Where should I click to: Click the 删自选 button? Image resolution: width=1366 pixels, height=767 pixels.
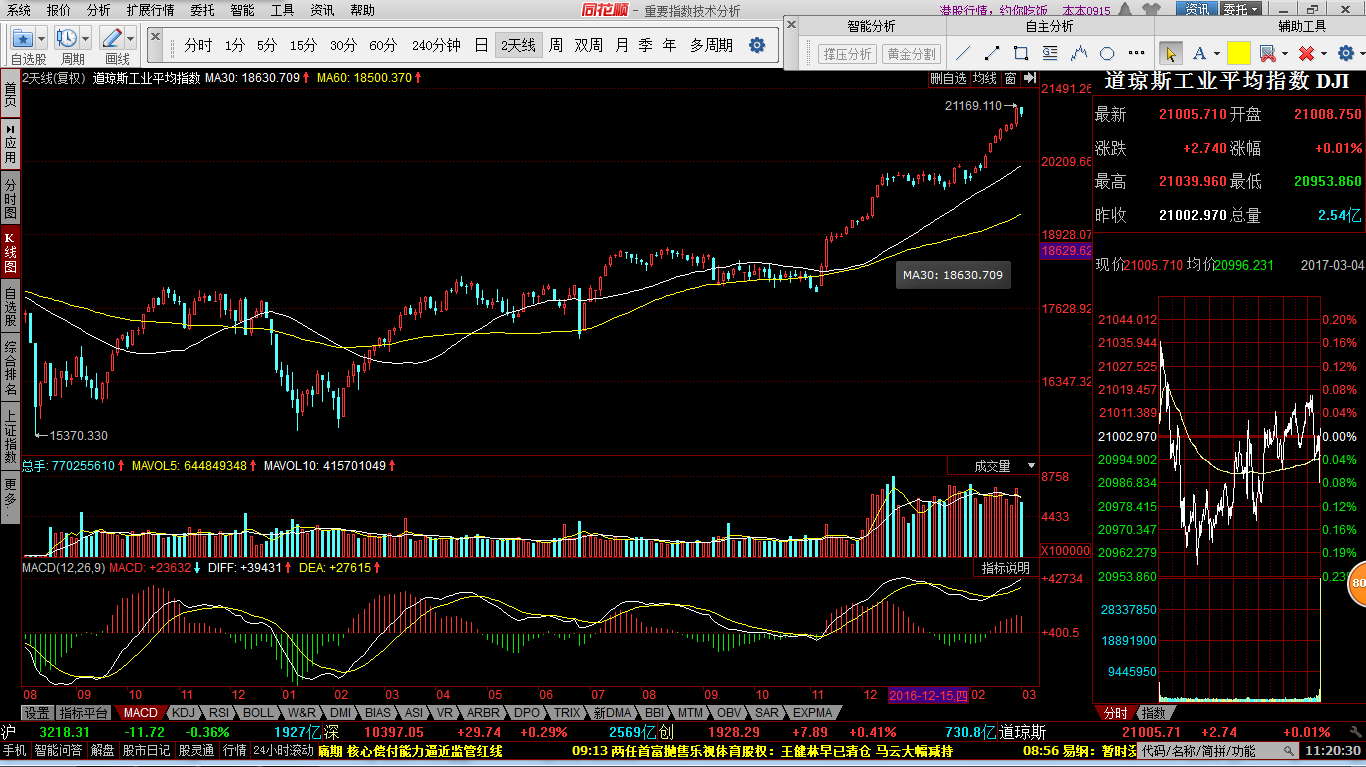coord(948,78)
